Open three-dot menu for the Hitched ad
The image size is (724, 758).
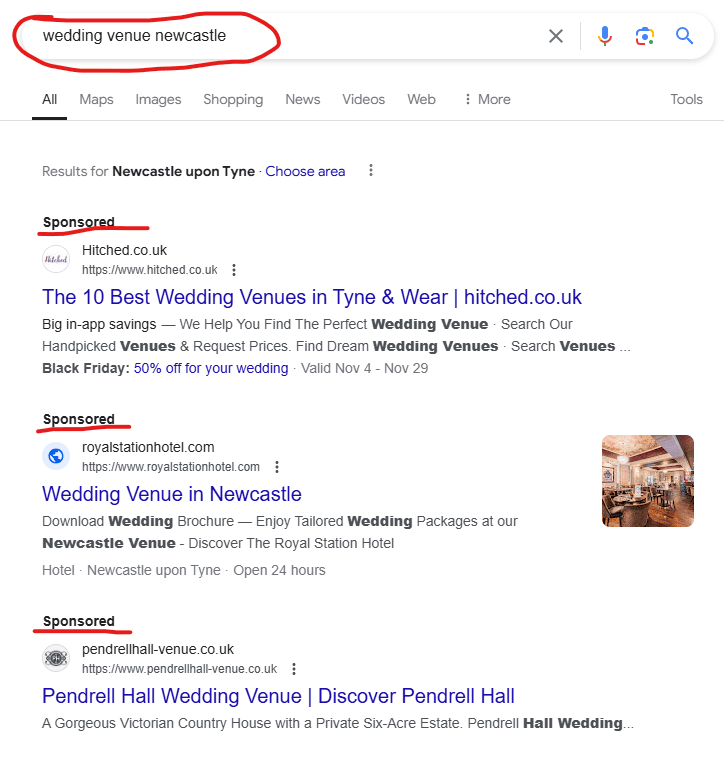[x=234, y=270]
